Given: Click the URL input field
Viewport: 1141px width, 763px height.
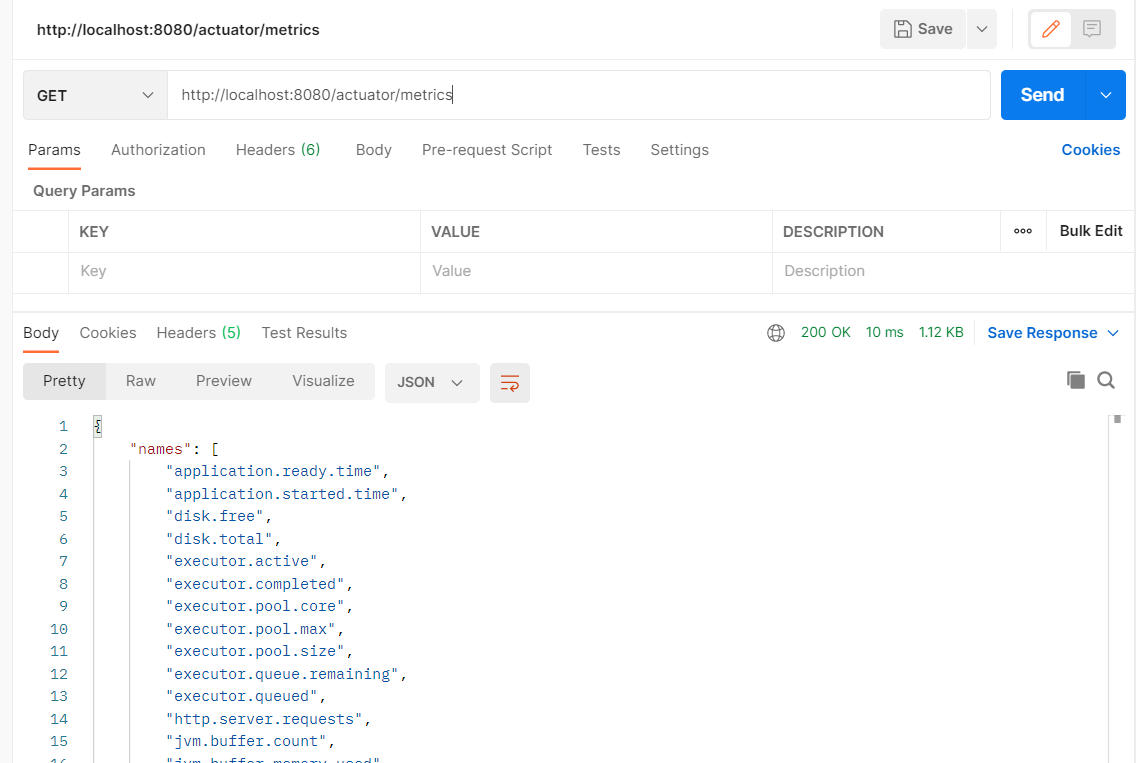Looking at the screenshot, I should click(x=500, y=95).
